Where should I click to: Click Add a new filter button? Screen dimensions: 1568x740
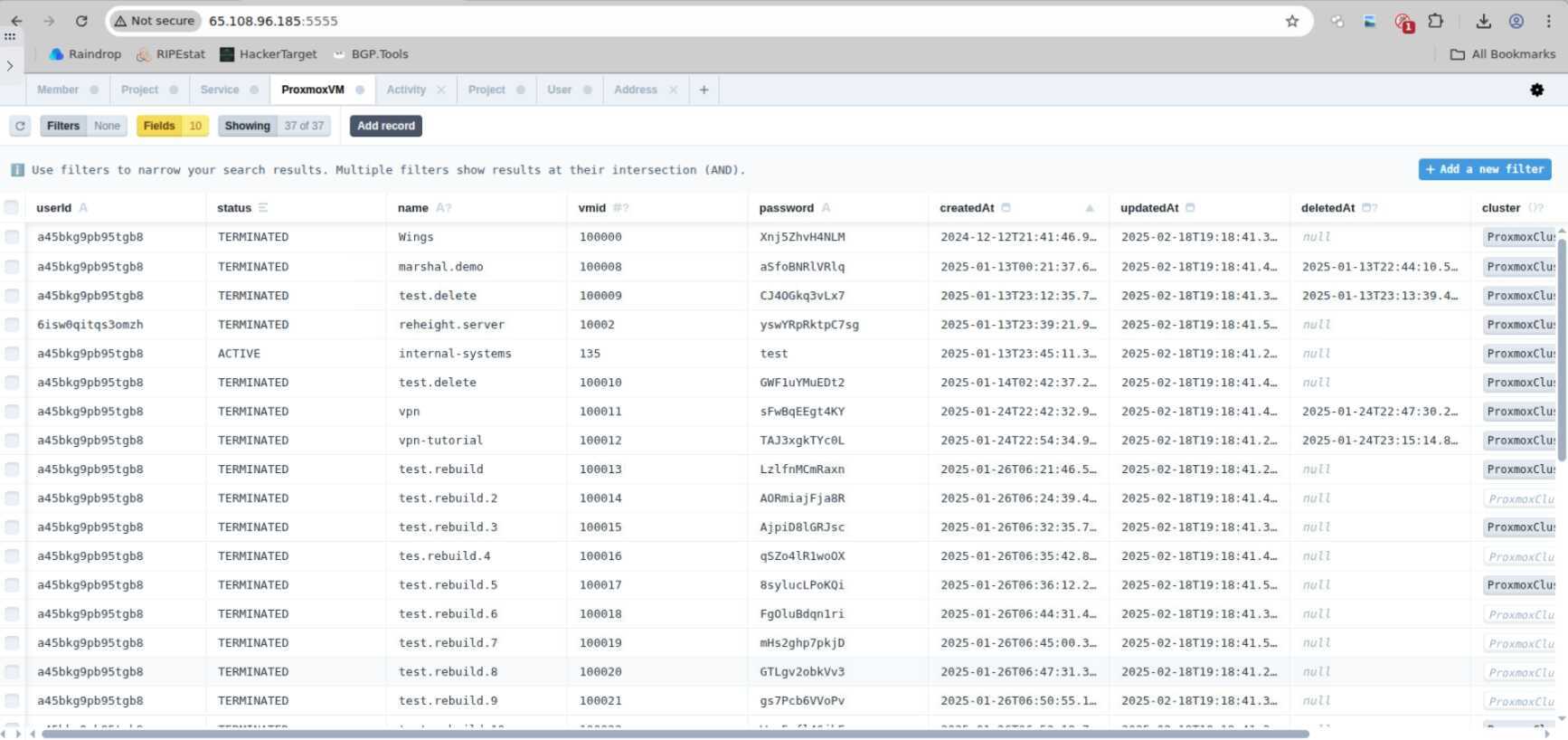(x=1484, y=169)
